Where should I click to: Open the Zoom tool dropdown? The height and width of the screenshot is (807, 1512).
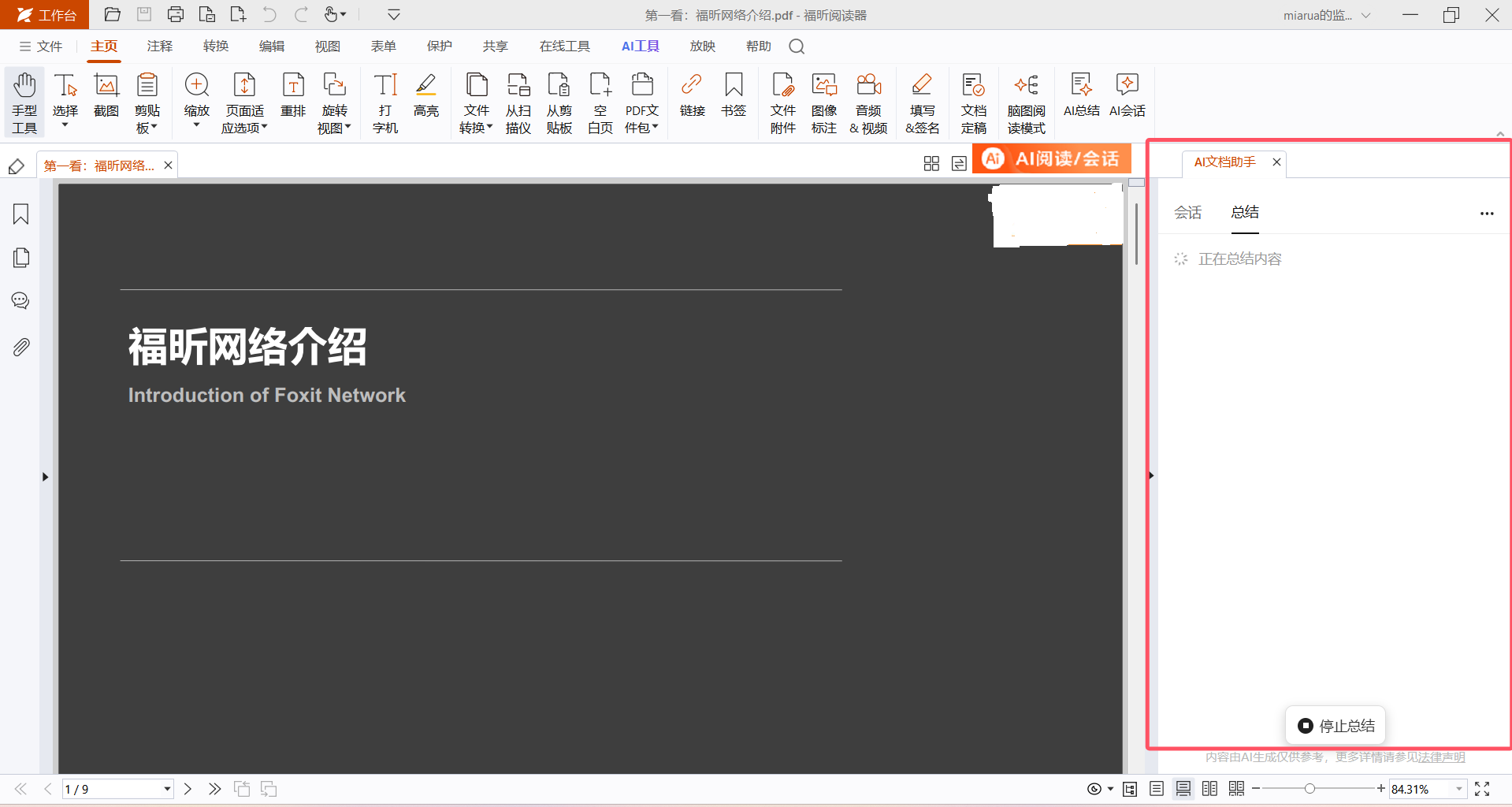pos(197,125)
